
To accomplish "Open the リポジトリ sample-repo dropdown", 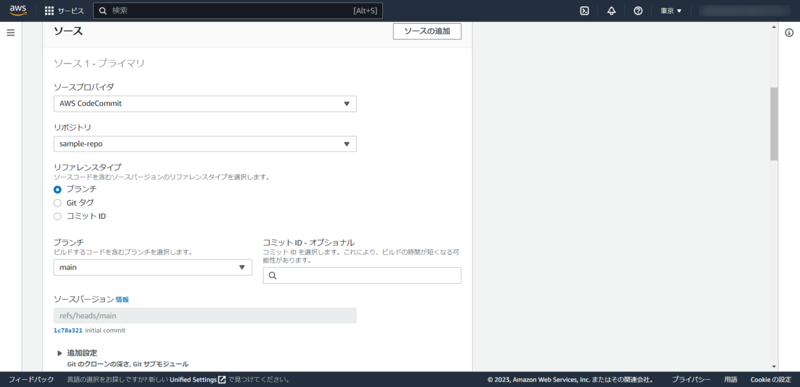I will [x=205, y=144].
